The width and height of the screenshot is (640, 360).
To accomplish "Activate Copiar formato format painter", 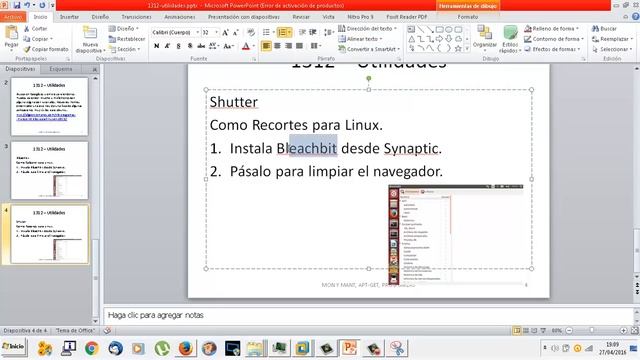I will coord(46,49).
